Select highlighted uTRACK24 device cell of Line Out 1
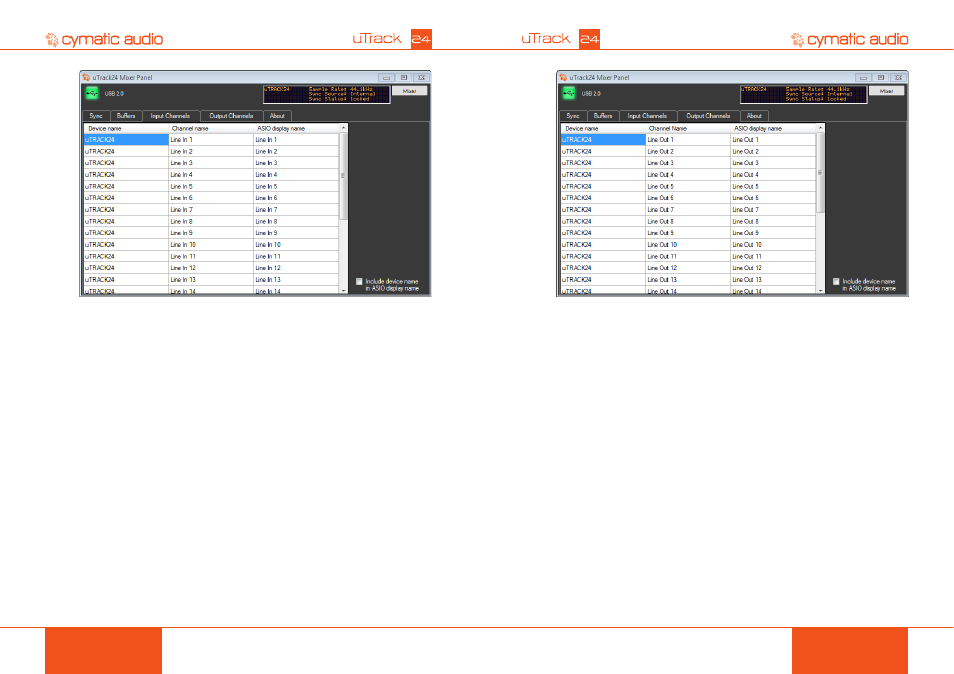This screenshot has height=674, width=954. click(603, 139)
